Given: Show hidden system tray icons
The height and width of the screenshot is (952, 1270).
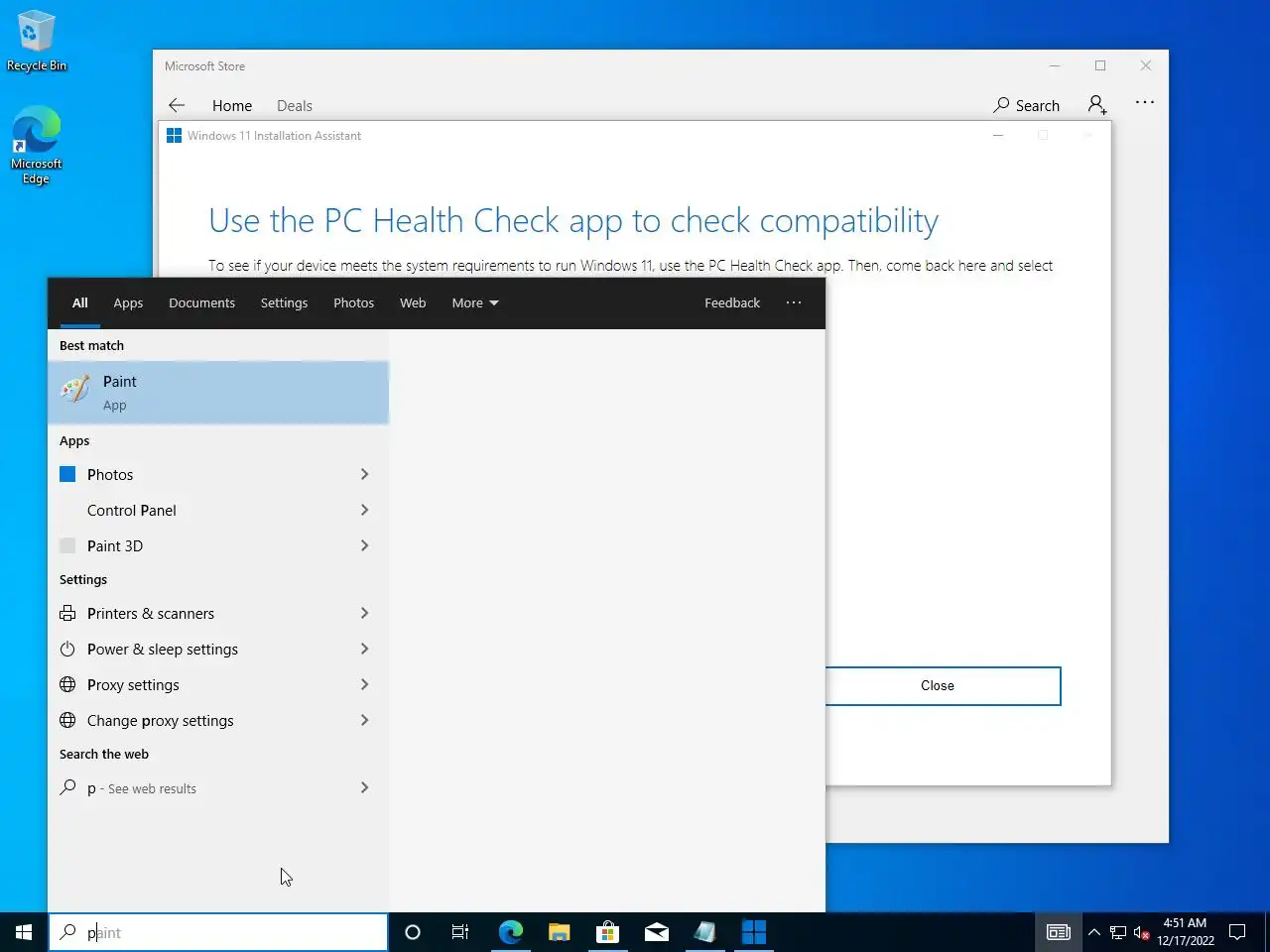Looking at the screenshot, I should tap(1093, 932).
